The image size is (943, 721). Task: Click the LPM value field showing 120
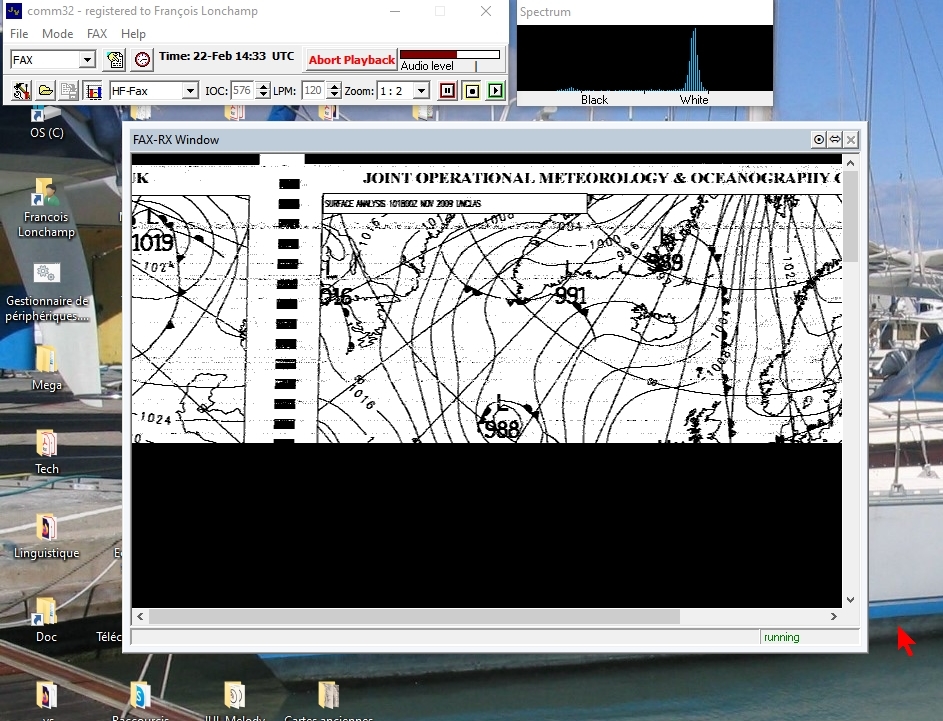(313, 91)
